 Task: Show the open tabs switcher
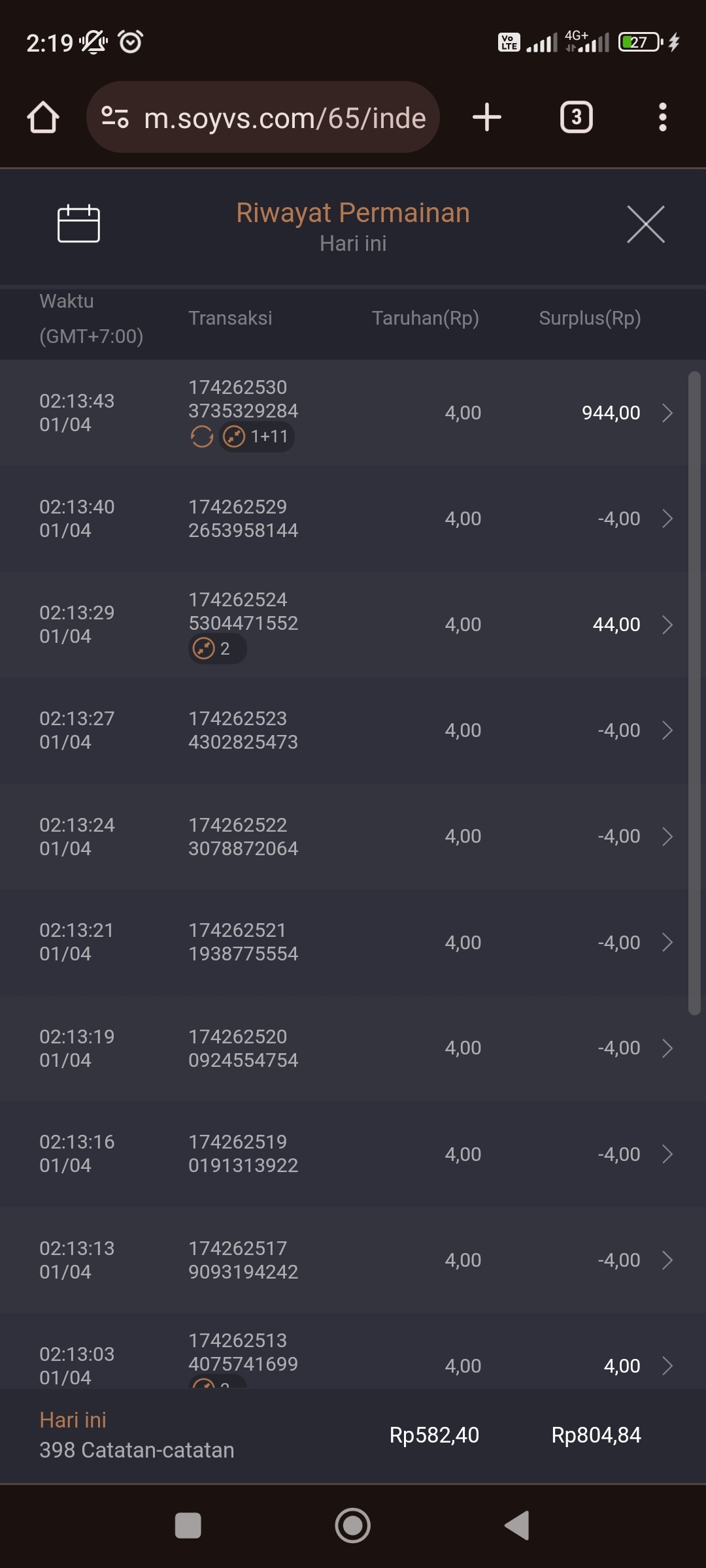(576, 118)
